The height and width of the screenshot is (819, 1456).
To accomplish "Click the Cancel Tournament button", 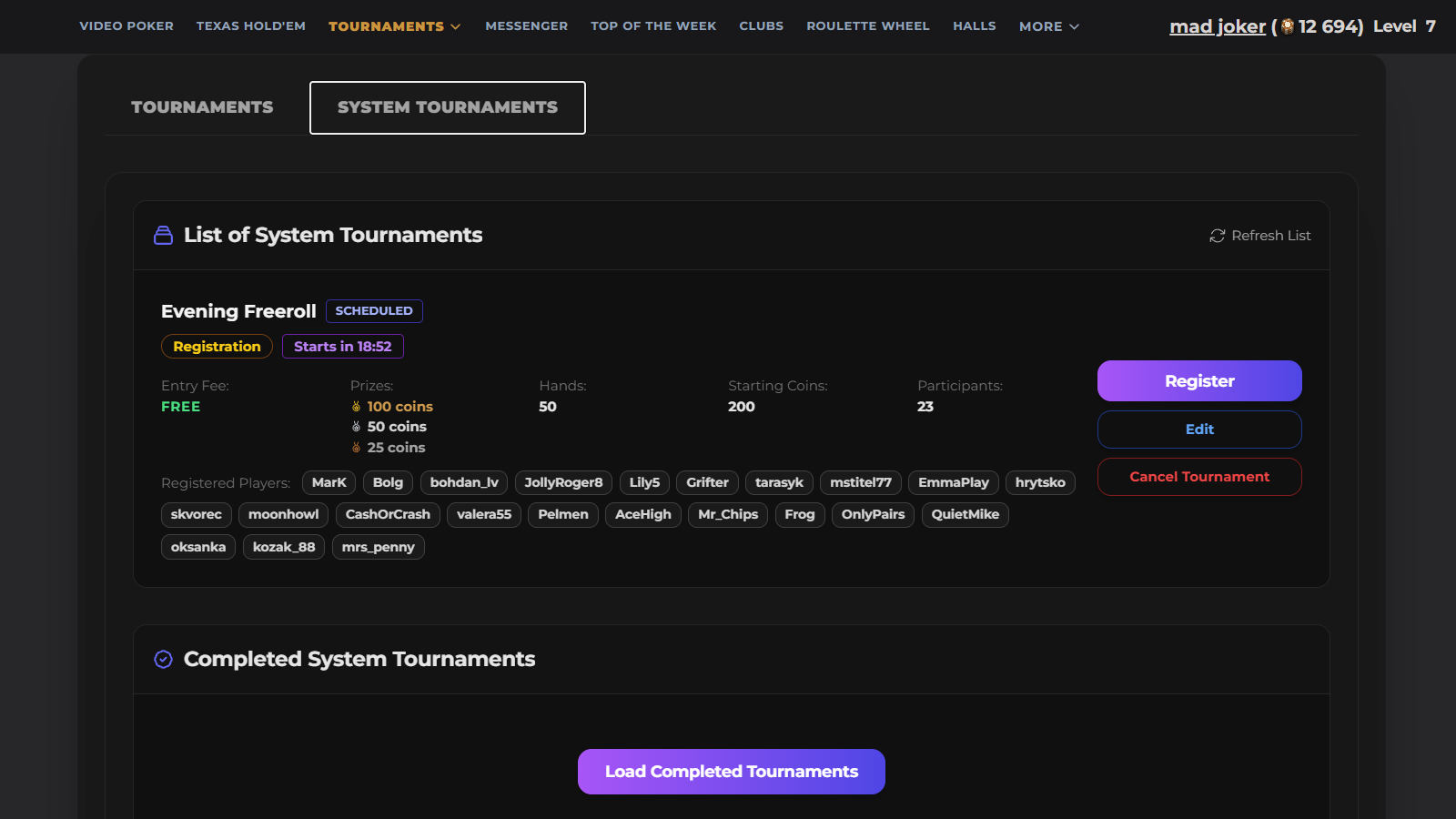I will pos(1199,477).
